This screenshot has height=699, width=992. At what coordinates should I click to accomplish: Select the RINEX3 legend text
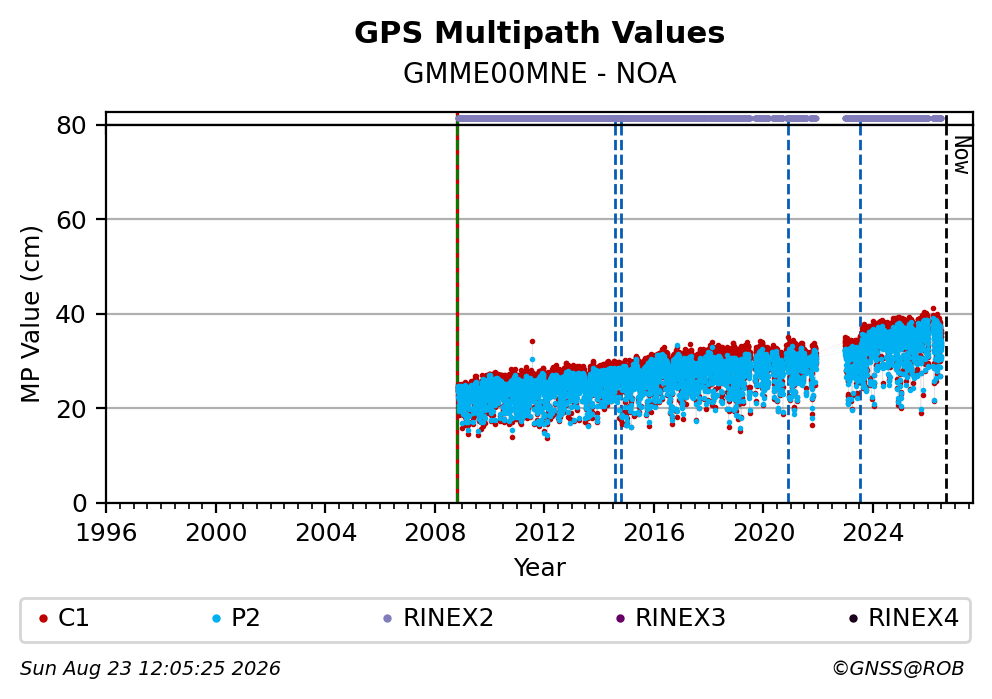(680, 618)
